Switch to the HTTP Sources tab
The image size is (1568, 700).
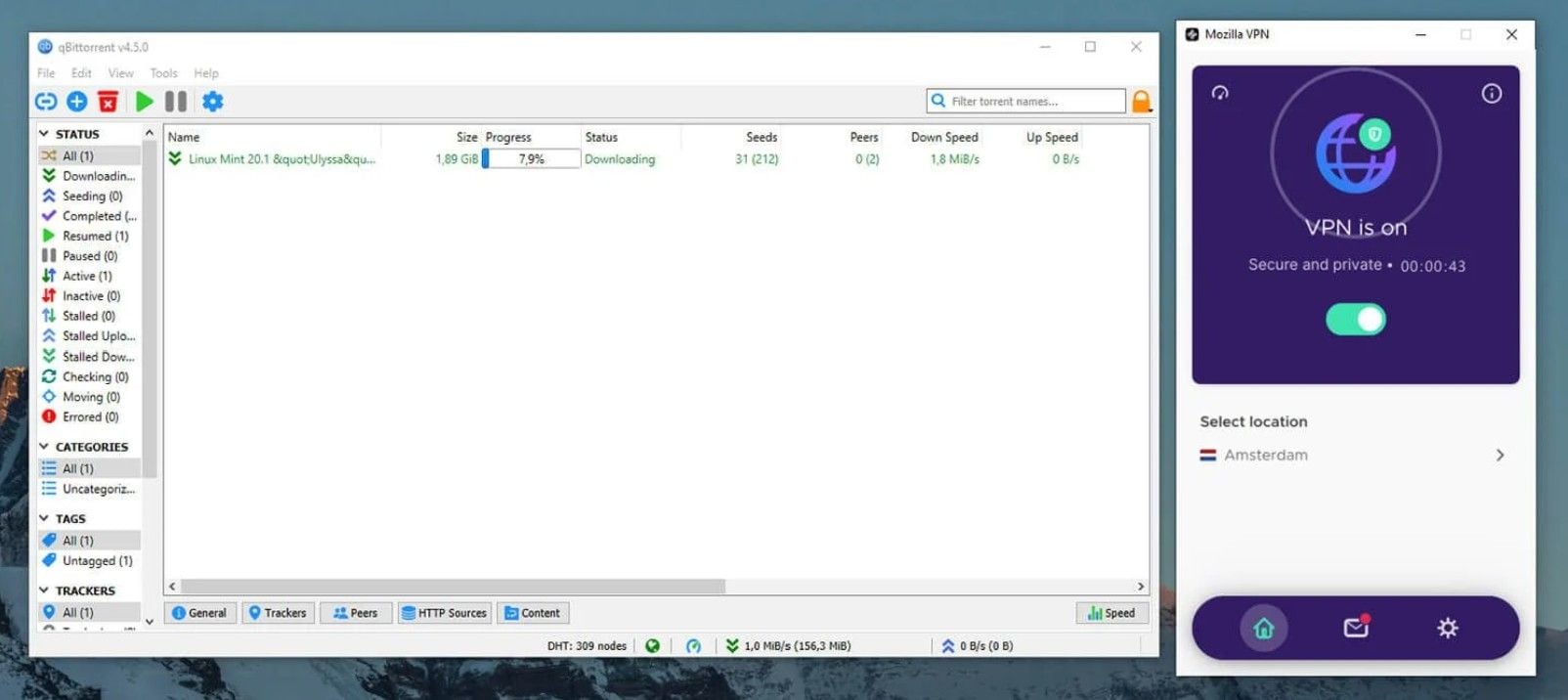444,613
